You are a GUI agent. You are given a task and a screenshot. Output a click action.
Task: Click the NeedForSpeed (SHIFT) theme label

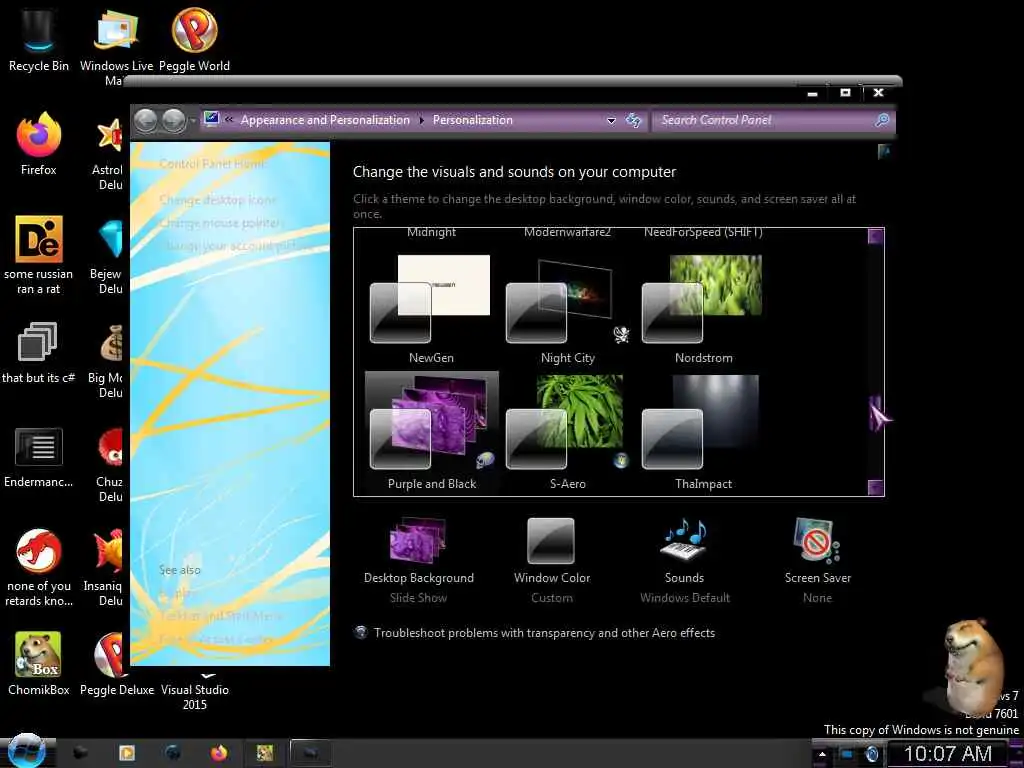point(703,232)
